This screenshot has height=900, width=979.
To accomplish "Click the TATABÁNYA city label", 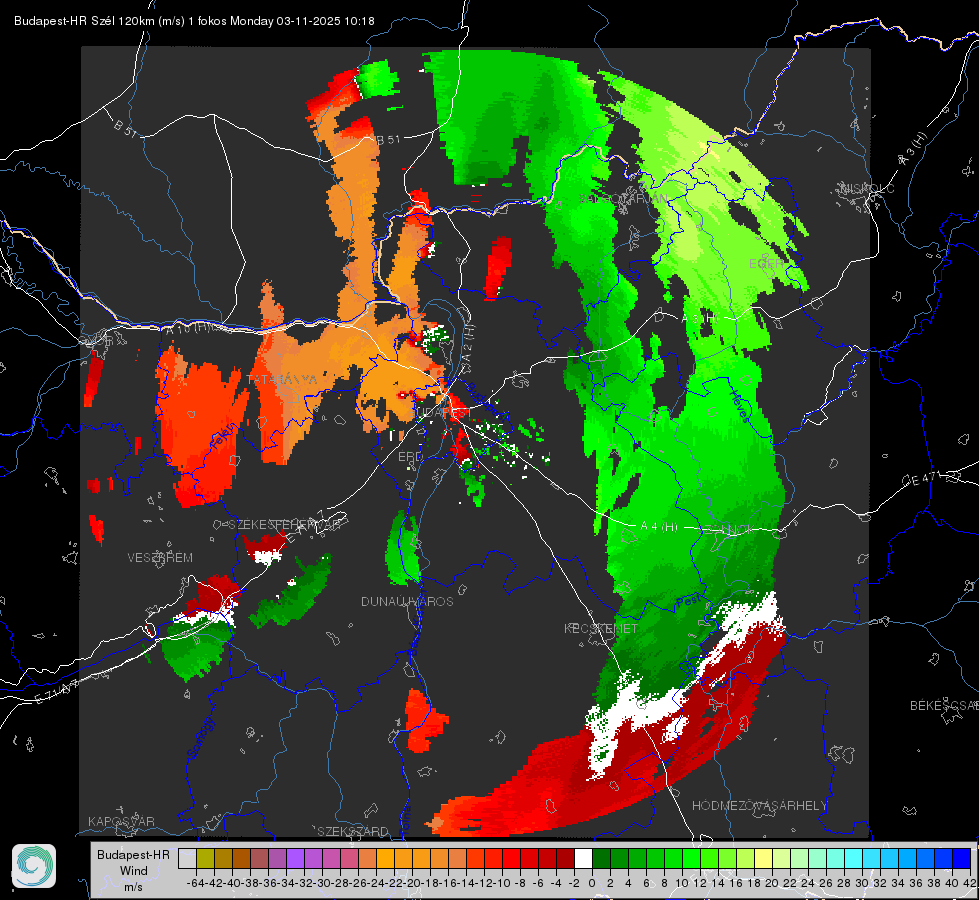I will click(x=282, y=379).
